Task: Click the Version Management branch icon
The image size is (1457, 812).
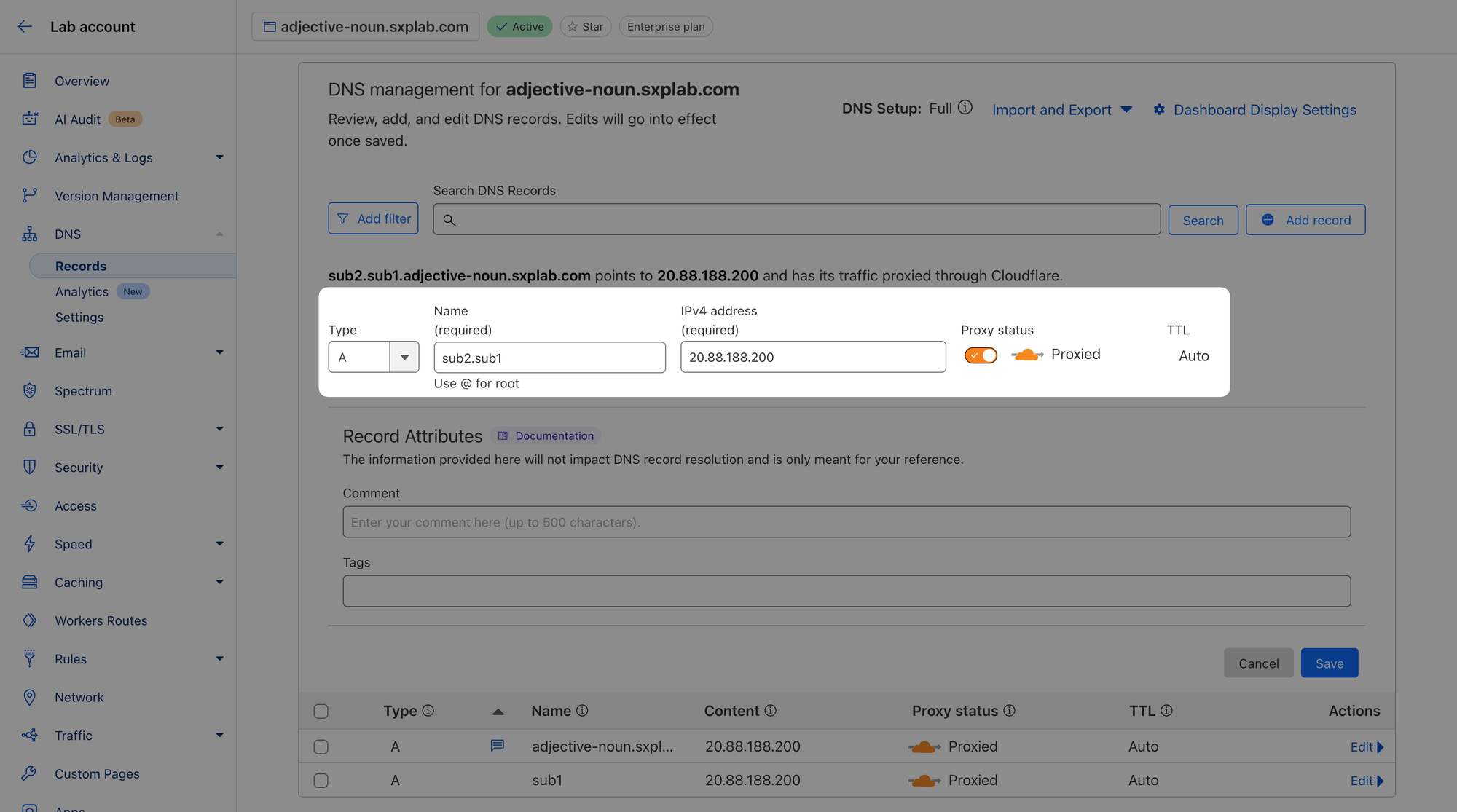Action: [x=29, y=196]
